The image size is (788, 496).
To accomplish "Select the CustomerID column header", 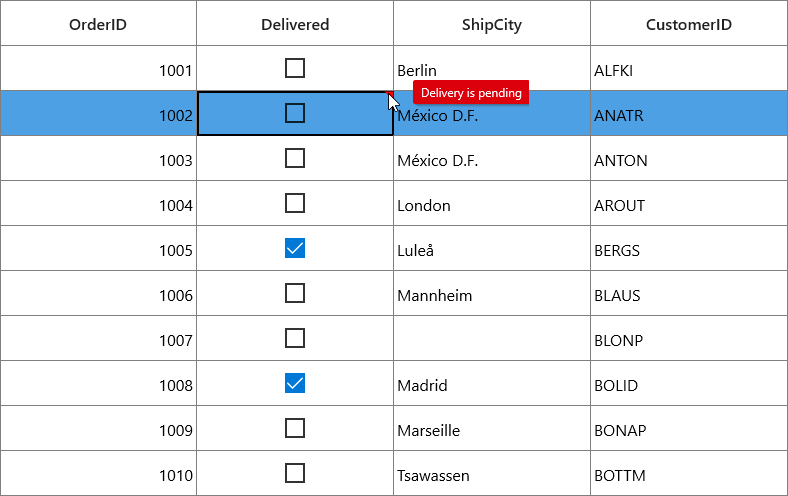I will pyautogui.click(x=688, y=24).
